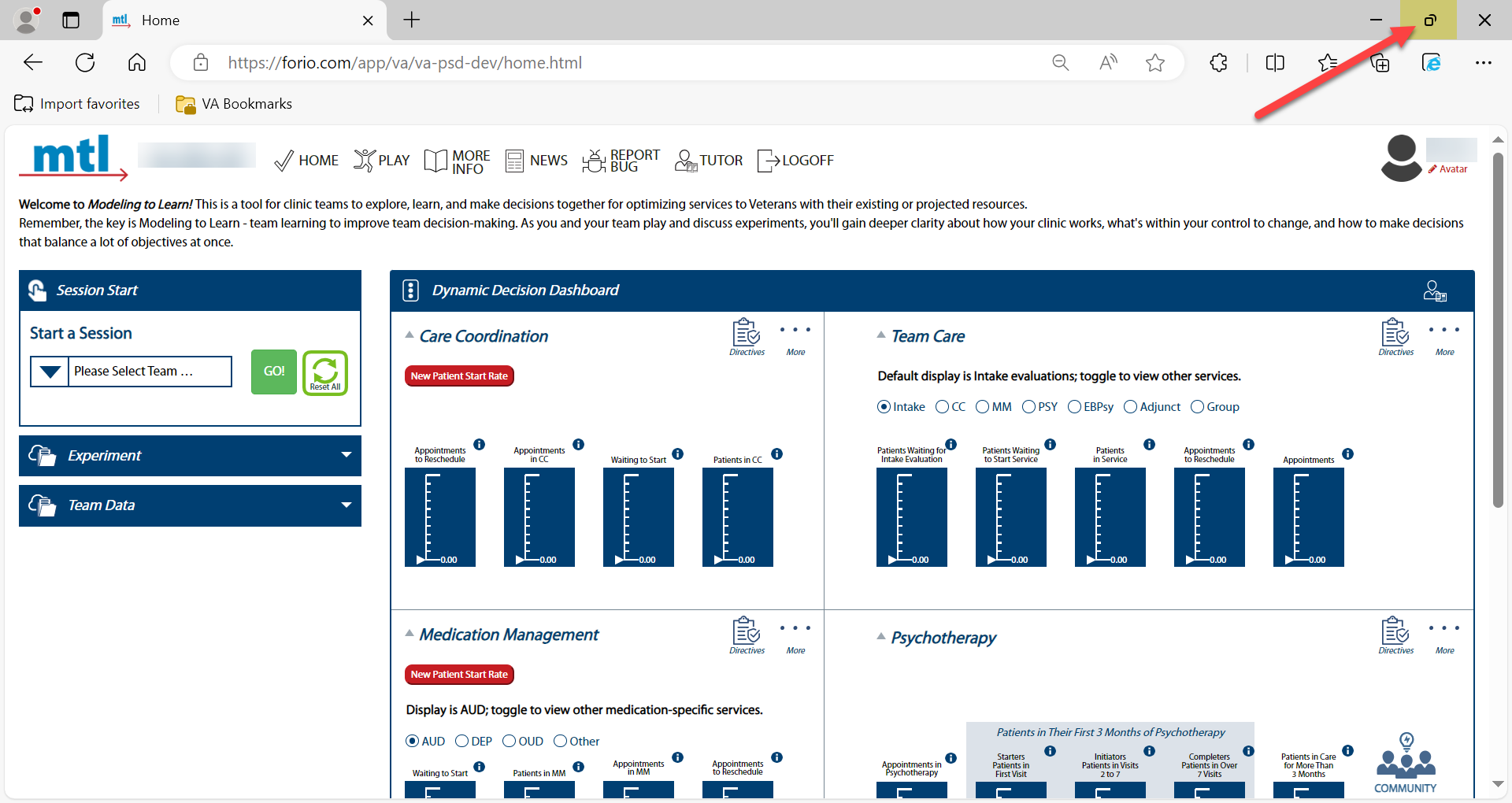Click info icon for Patients in CC

(x=777, y=454)
